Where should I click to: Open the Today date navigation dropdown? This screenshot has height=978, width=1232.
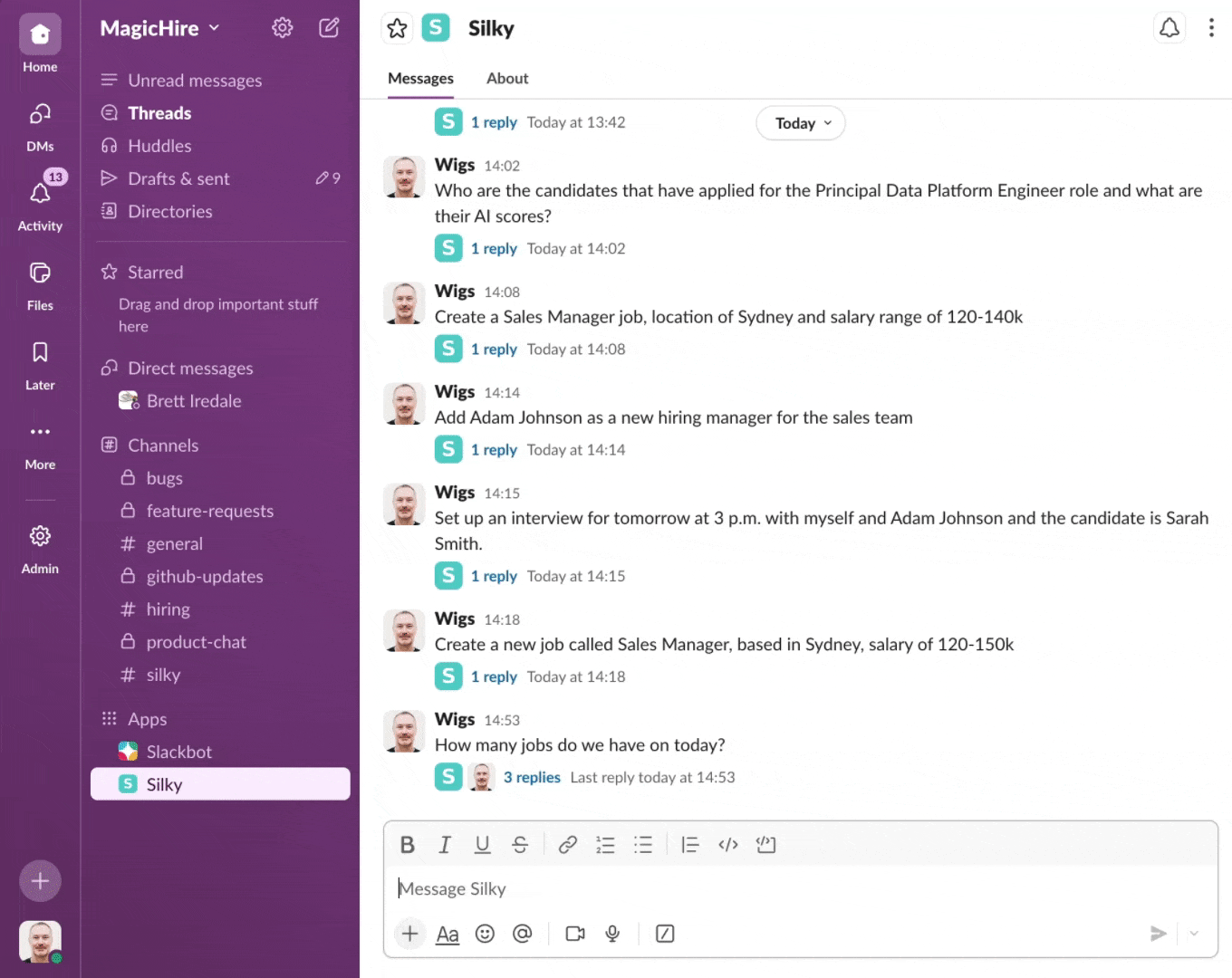[800, 122]
